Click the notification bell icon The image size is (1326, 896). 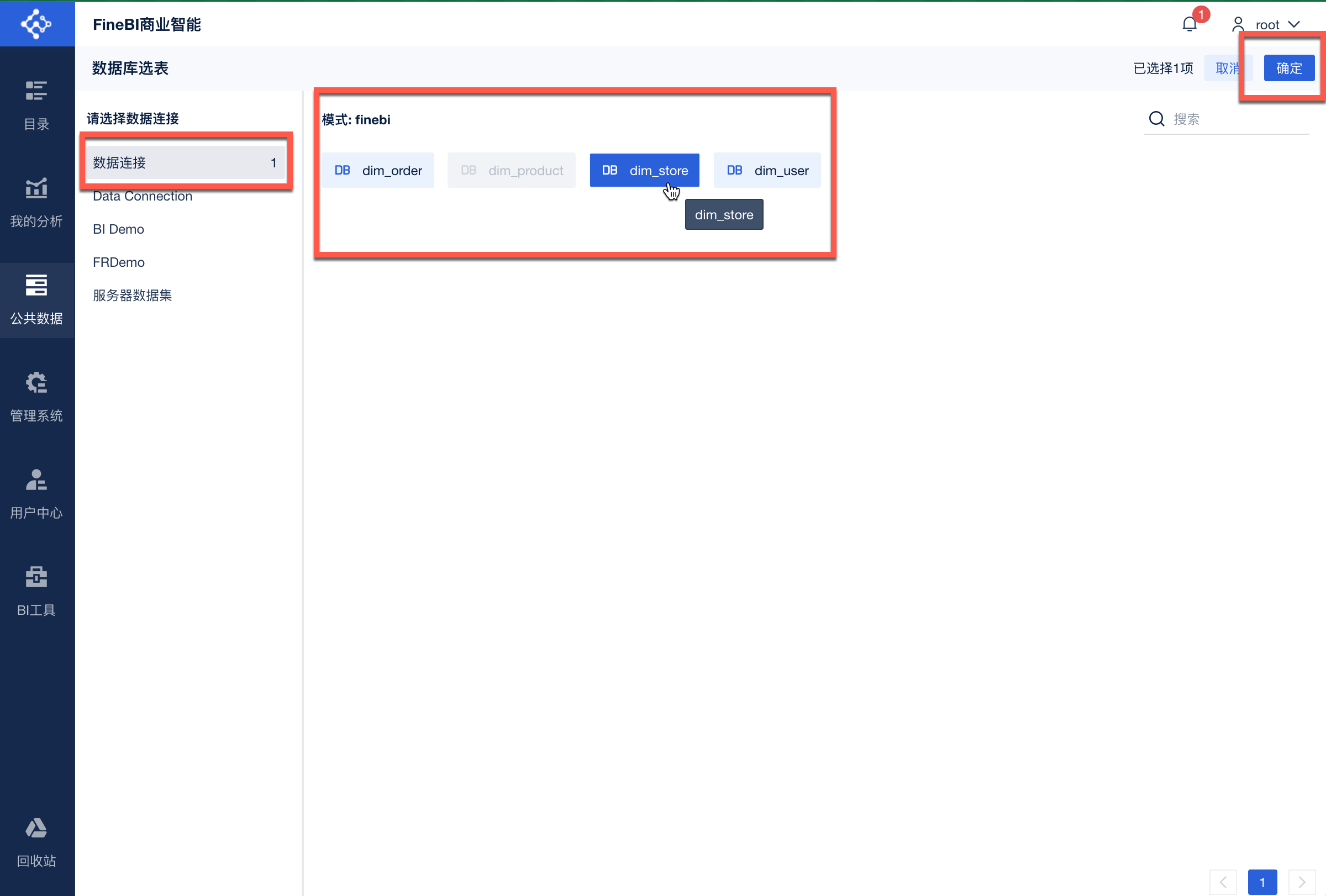click(x=1189, y=24)
